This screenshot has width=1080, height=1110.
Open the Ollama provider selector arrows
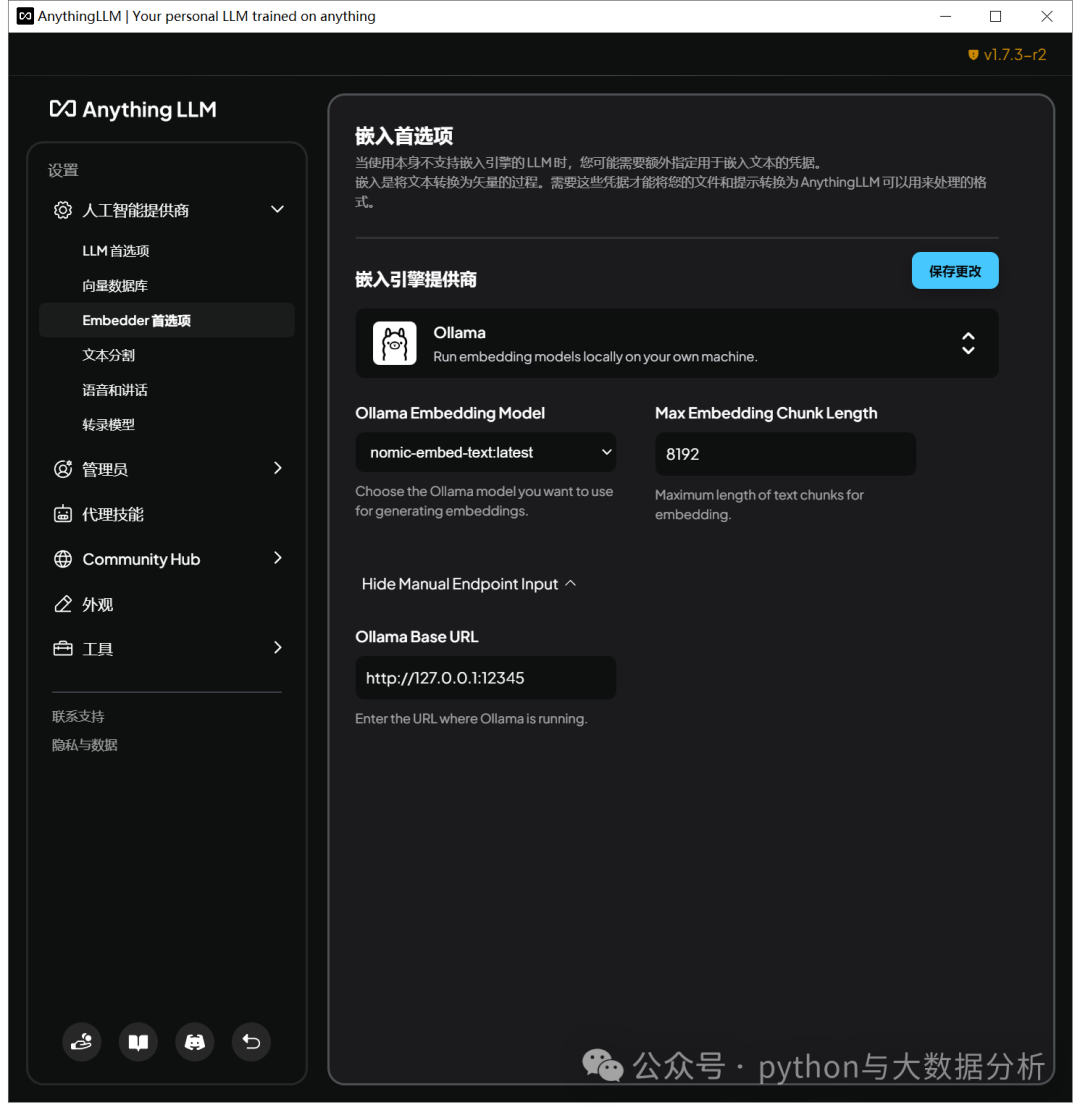click(x=968, y=343)
